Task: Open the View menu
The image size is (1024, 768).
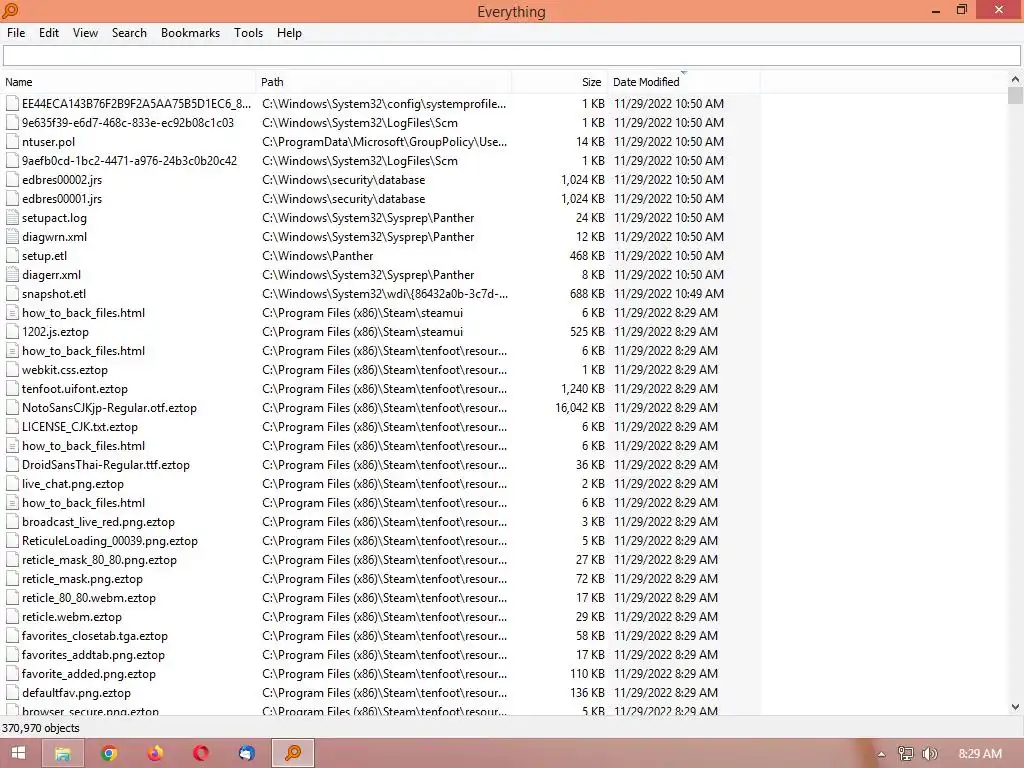Action: coord(85,33)
